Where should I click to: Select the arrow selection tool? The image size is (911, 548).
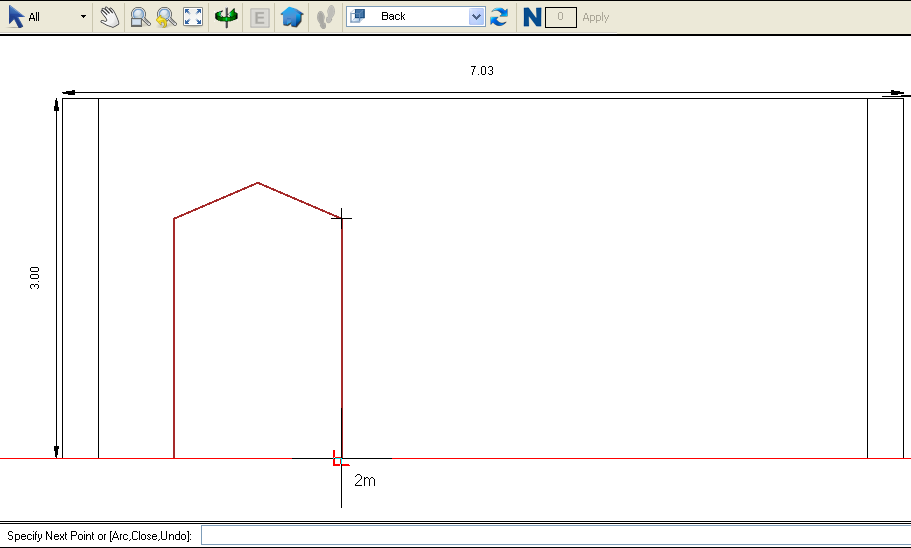[16, 17]
